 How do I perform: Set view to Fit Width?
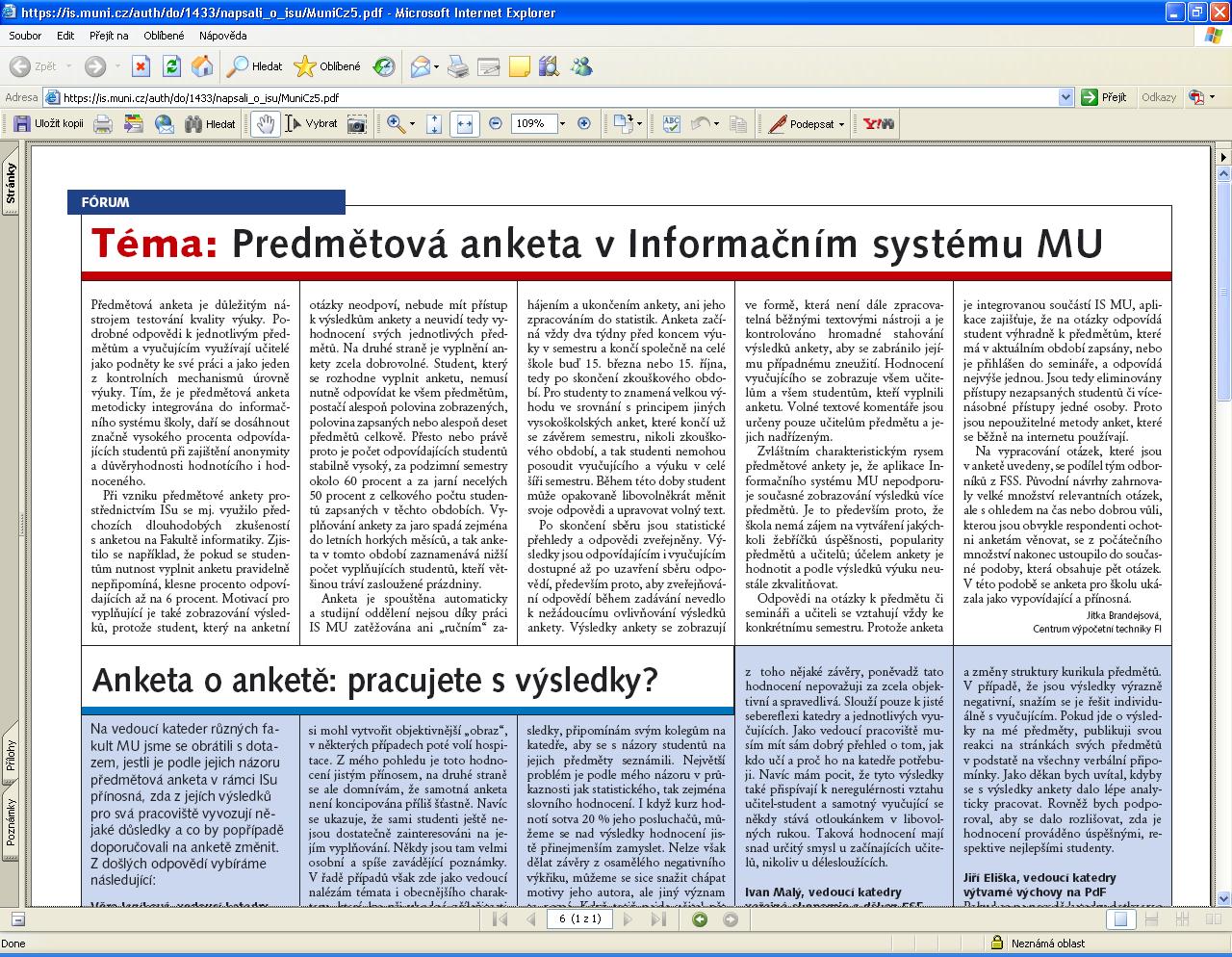point(465,123)
